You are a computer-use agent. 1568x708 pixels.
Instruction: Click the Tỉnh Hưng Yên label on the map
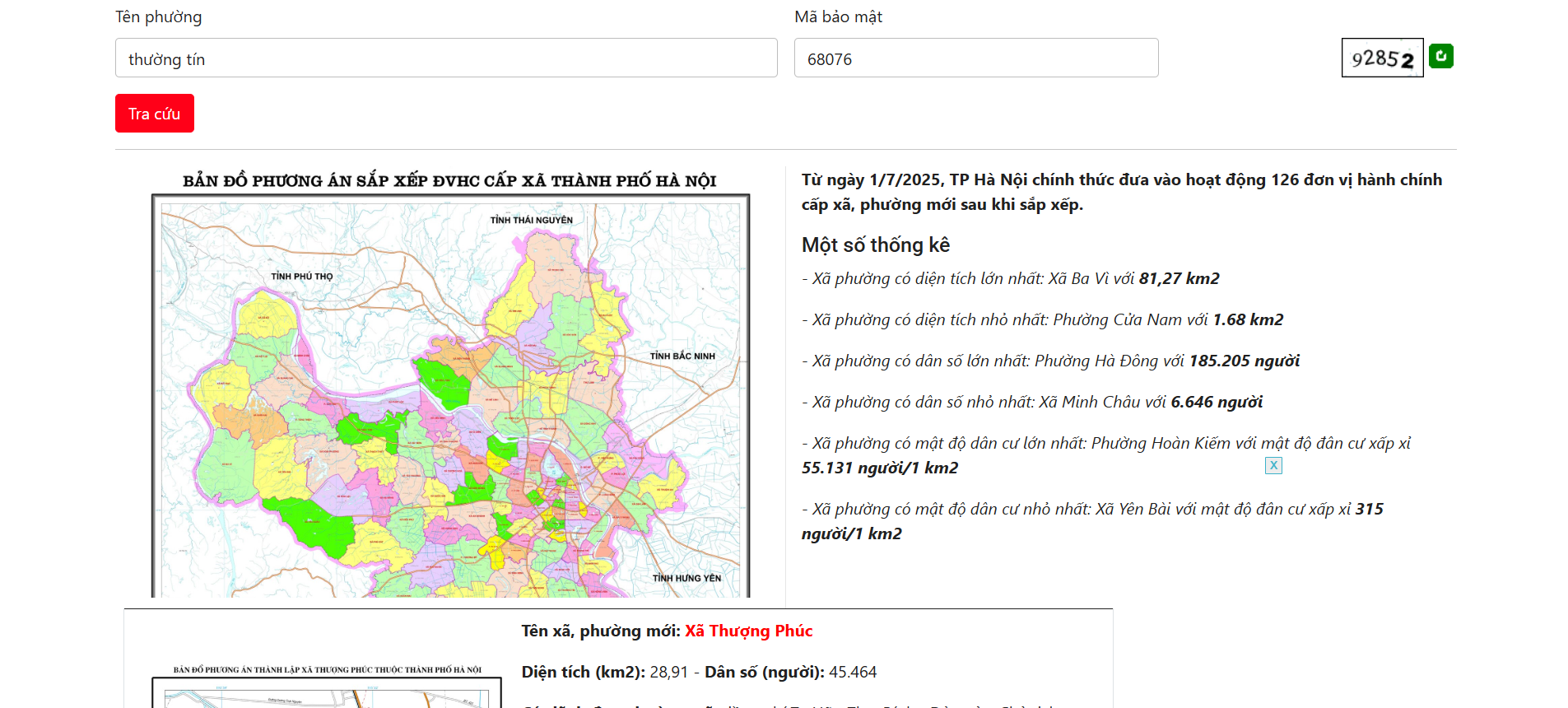coord(686,578)
